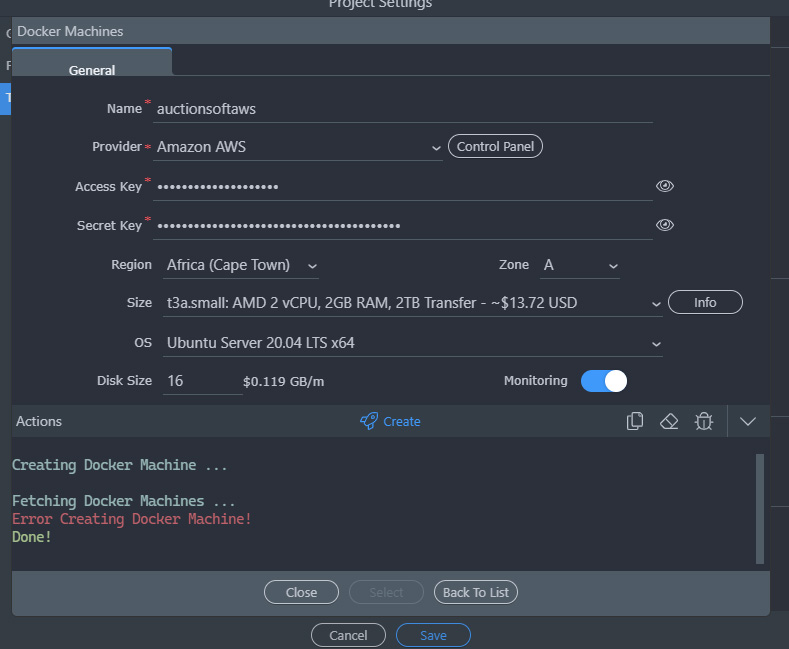Click the Create link in Actions bar
This screenshot has height=649, width=789.
click(x=402, y=422)
